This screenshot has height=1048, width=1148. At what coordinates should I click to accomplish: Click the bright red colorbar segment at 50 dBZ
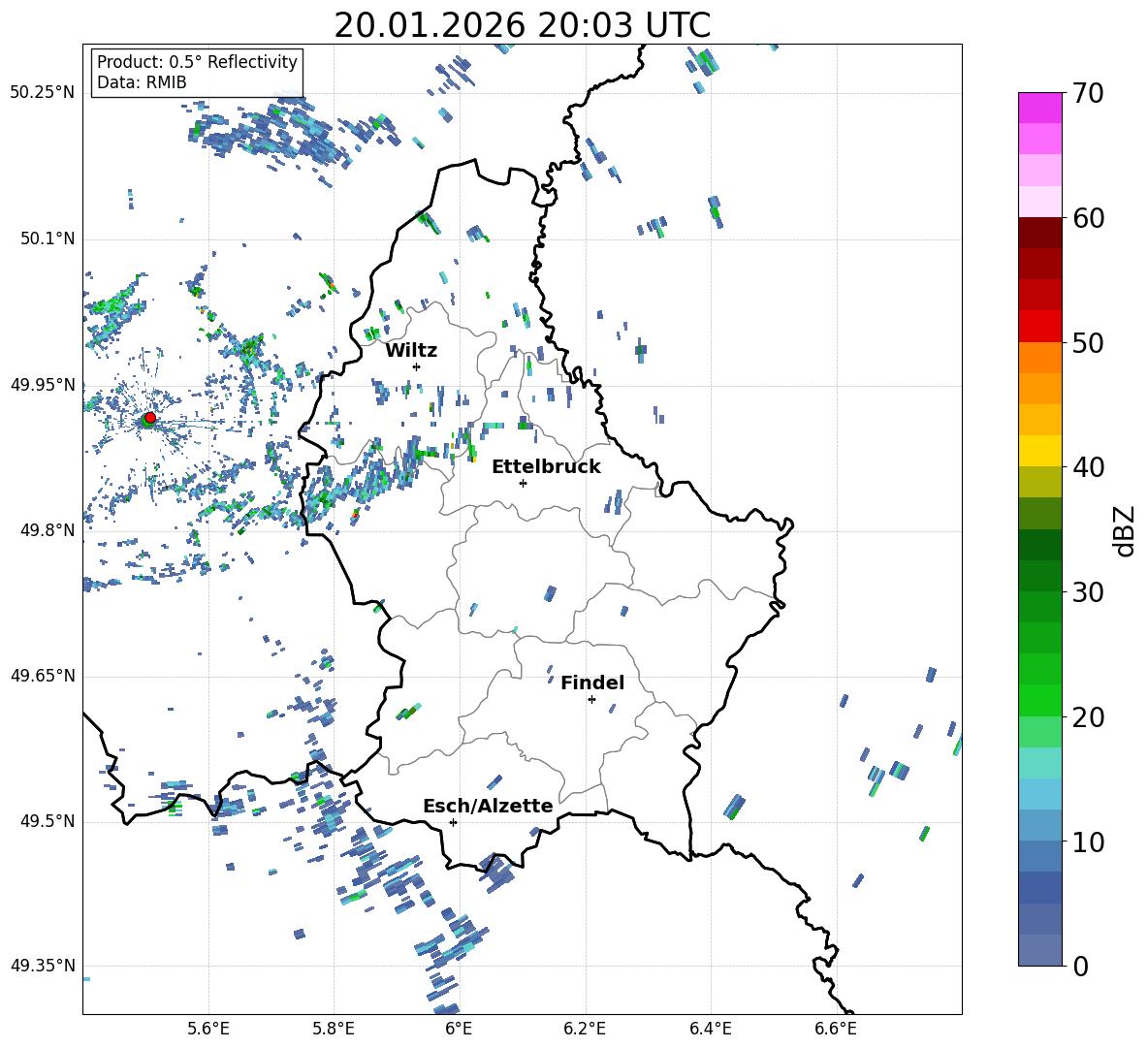tap(1039, 327)
